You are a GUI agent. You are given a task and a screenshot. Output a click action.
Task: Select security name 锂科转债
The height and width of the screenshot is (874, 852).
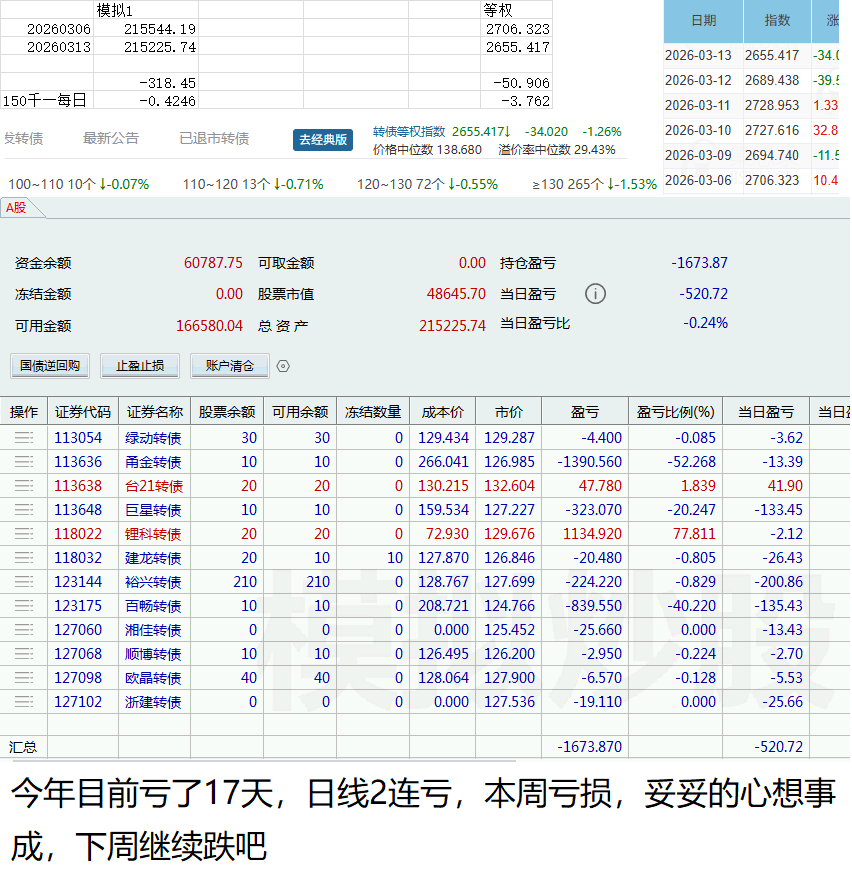153,534
